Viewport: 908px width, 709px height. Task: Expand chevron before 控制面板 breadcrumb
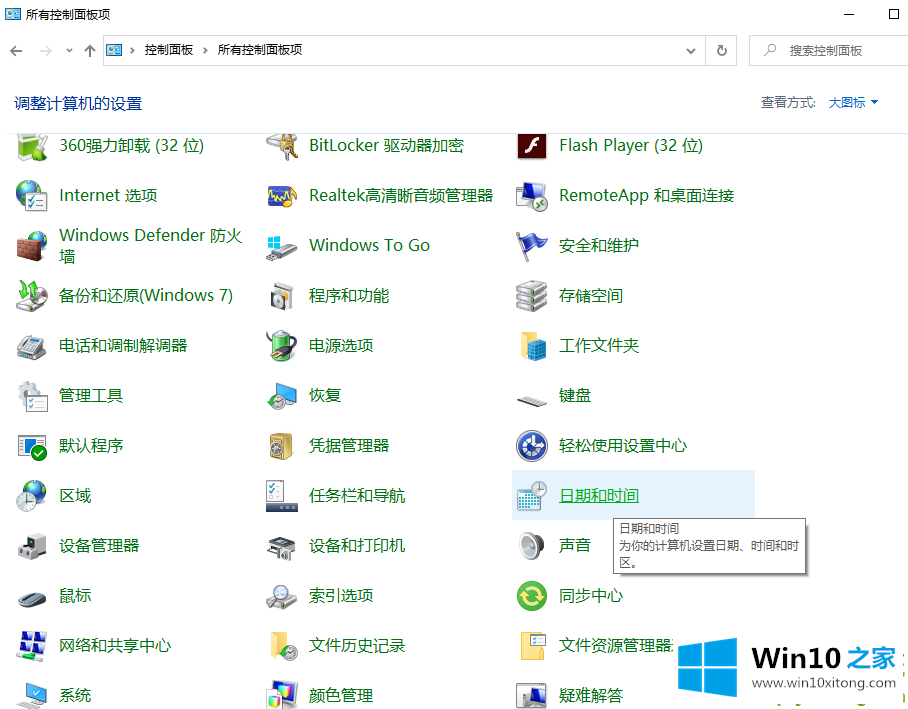pos(132,50)
